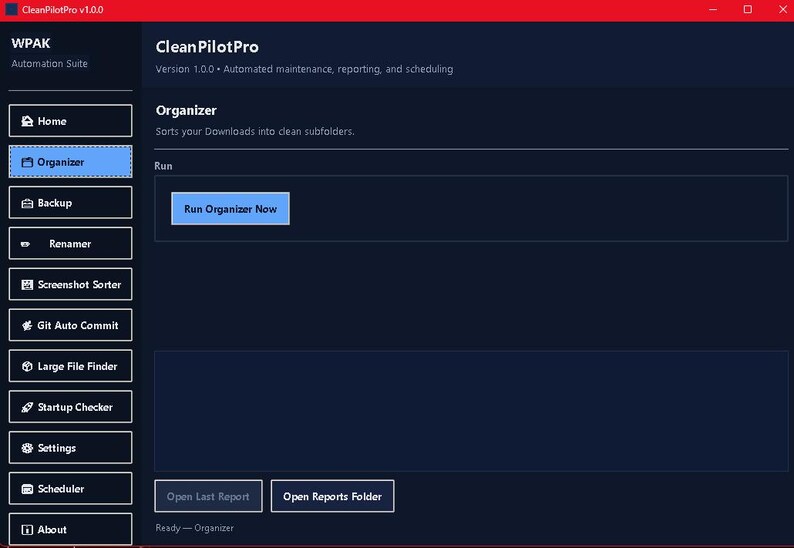
Task: Open Reports Folder
Action: click(x=332, y=496)
